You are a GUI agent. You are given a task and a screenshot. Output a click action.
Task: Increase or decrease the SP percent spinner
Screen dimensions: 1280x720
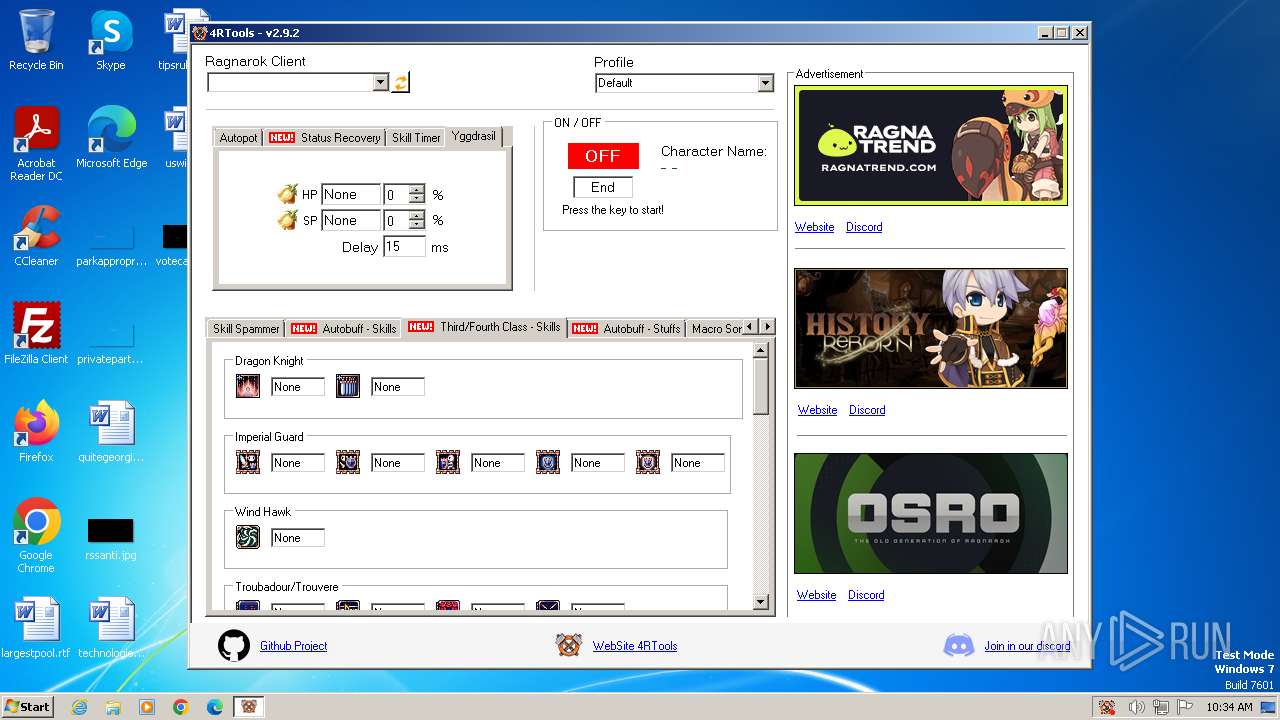click(x=416, y=220)
